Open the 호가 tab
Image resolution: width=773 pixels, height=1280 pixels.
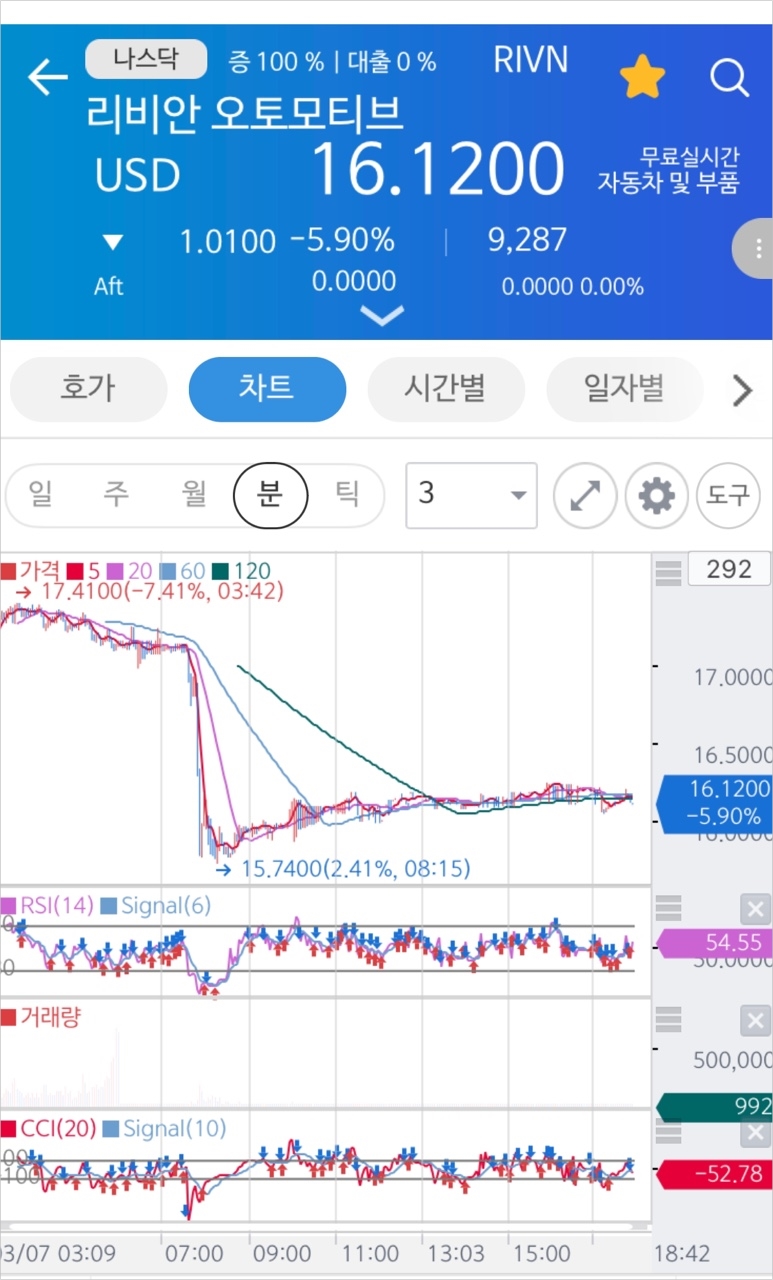pyautogui.click(x=88, y=389)
